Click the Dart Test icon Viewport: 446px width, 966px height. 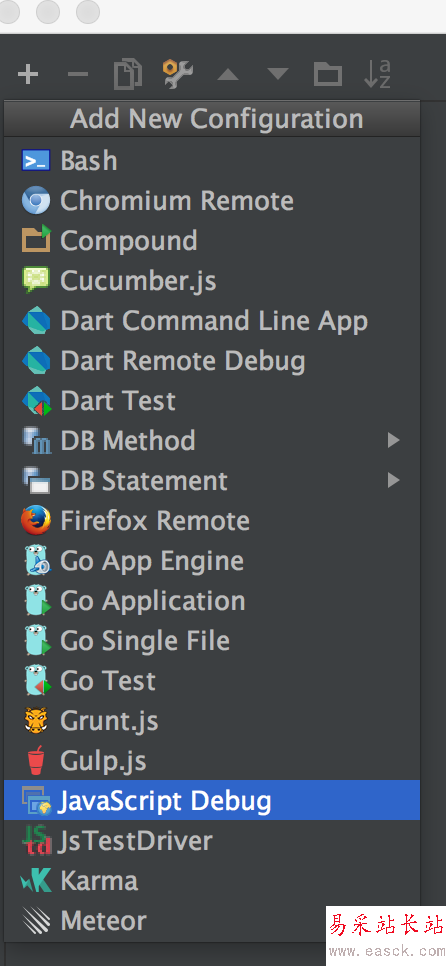pos(36,400)
